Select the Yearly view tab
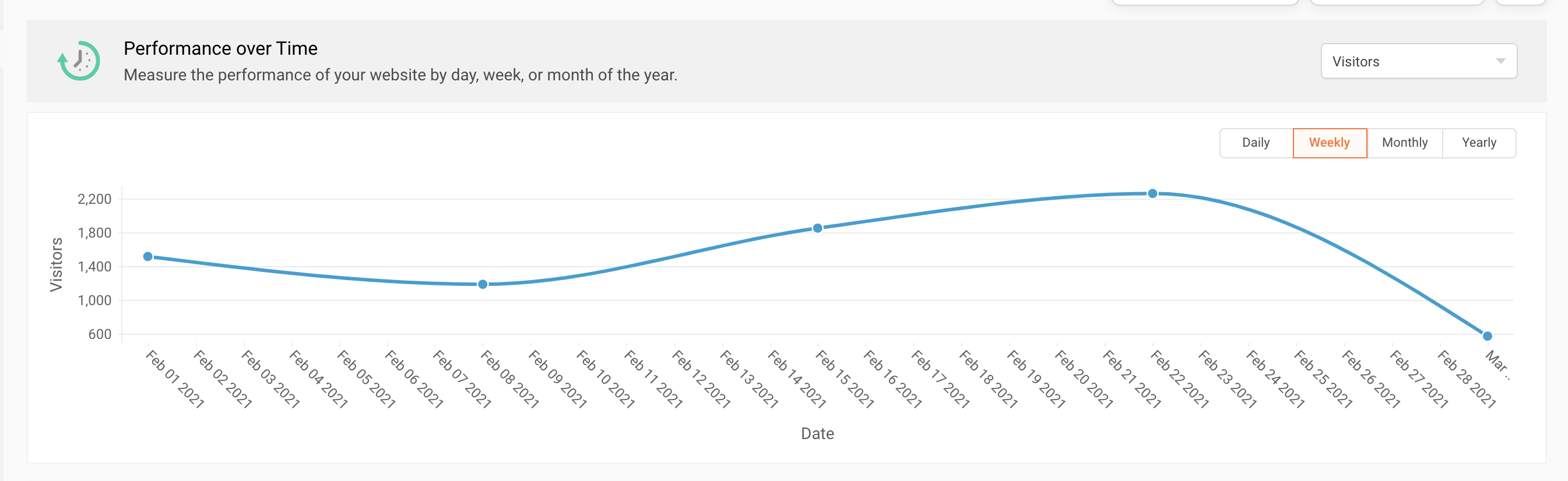 tap(1478, 143)
